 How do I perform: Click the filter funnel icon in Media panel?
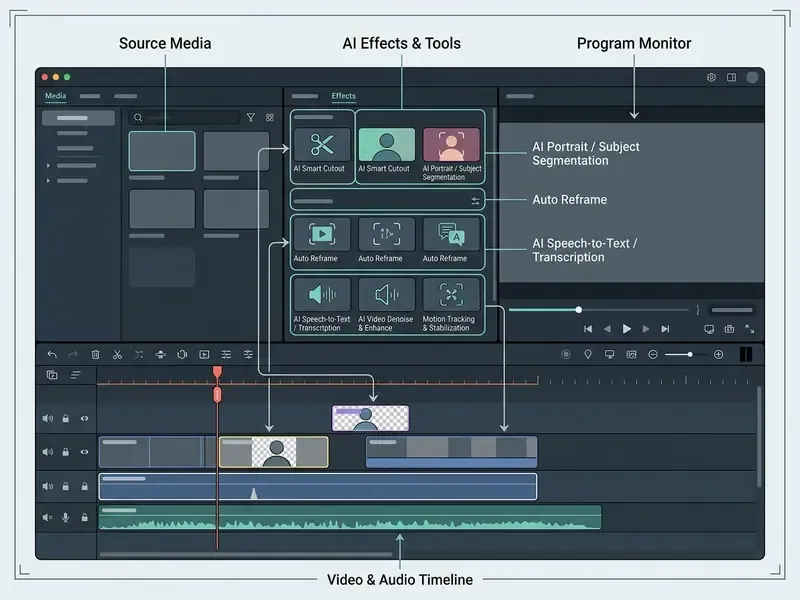[251, 117]
